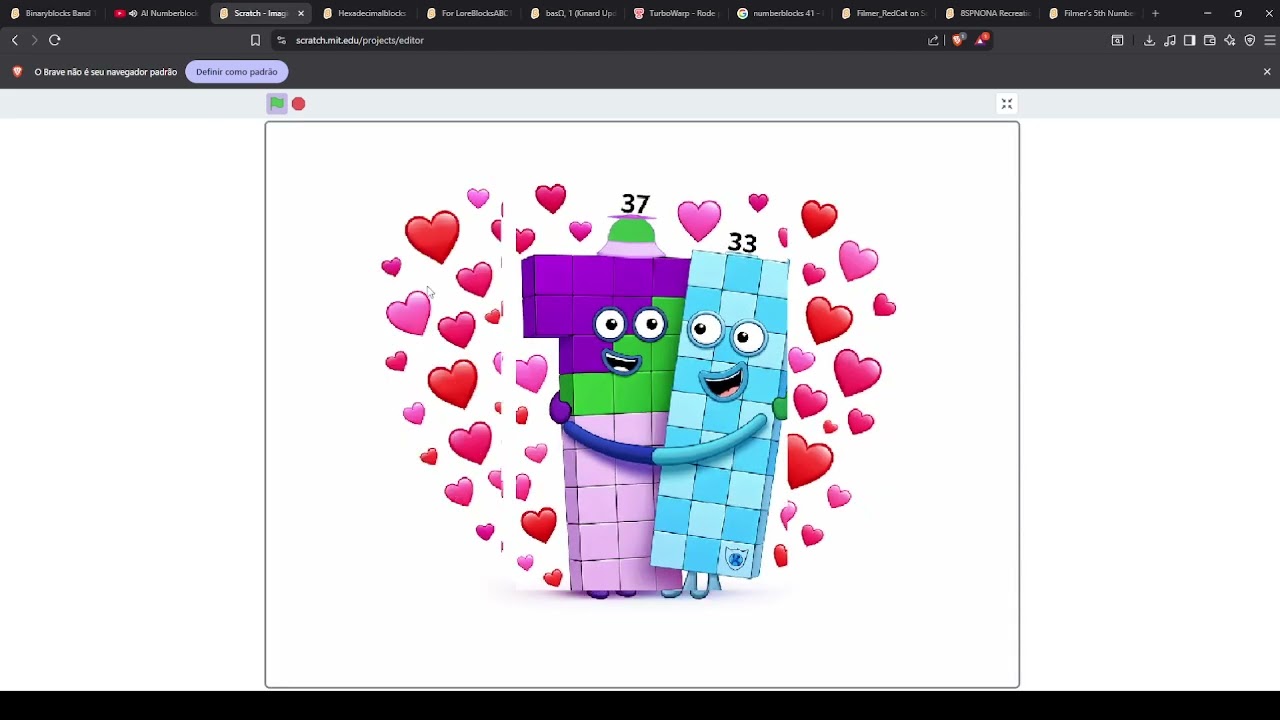This screenshot has width=1280, height=720.
Task: Open Leo AI sparkle icon
Action: tap(1229, 40)
